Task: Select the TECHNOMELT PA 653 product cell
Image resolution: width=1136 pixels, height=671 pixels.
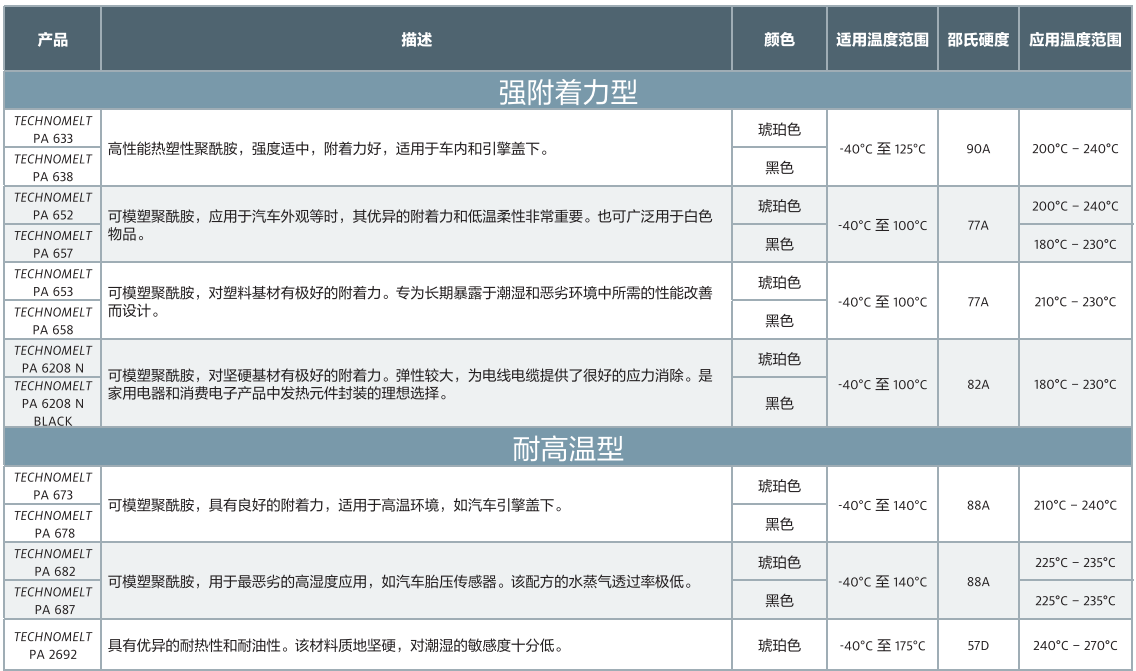Action: 52,283
